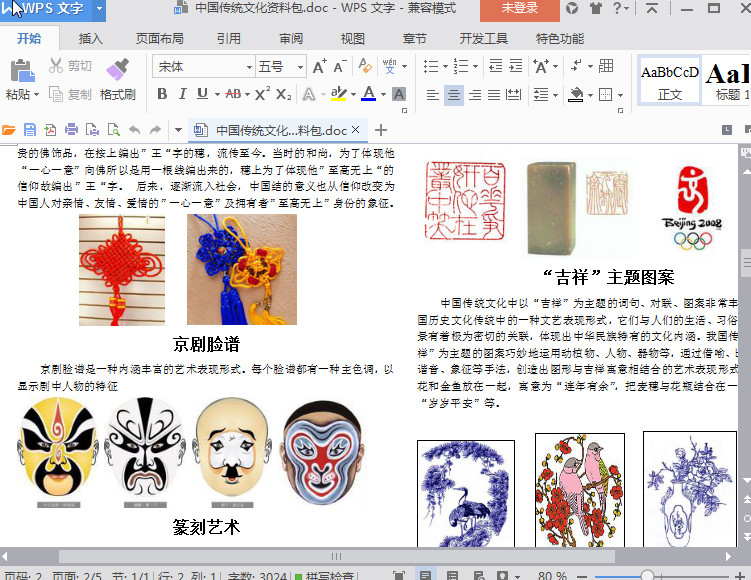Viewport: 751px width, 580px height.
Task: Click the increase font size icon
Action: pos(319,67)
